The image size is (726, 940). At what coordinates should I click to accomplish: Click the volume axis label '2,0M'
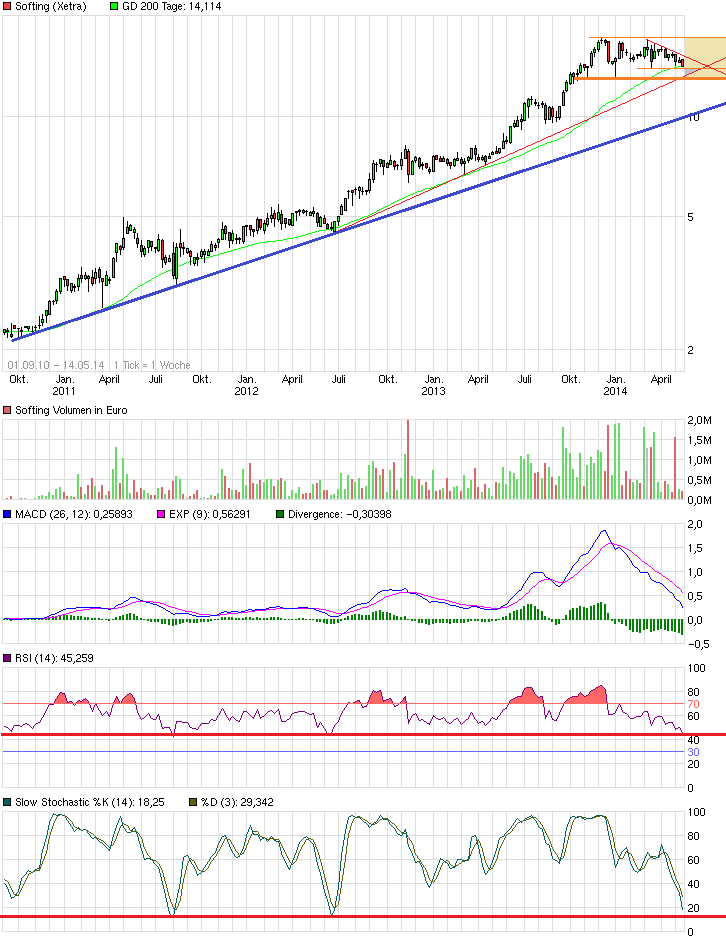tap(700, 420)
